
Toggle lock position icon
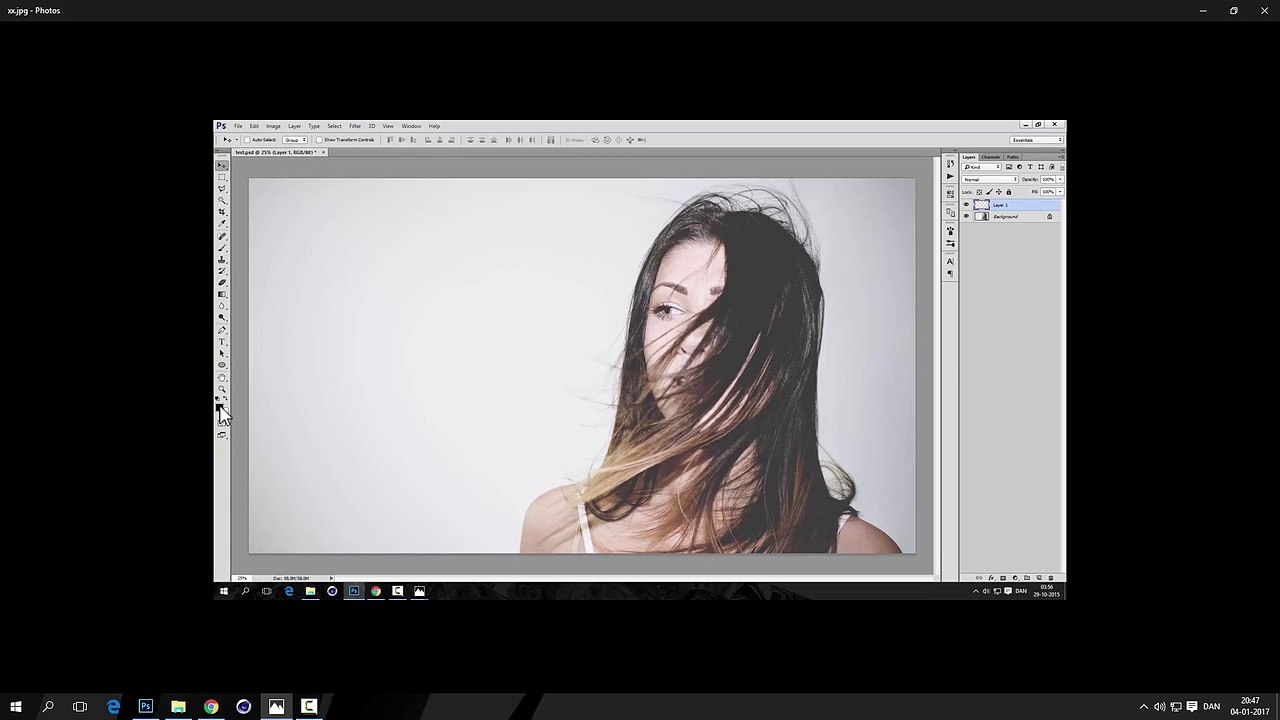[x=999, y=192]
